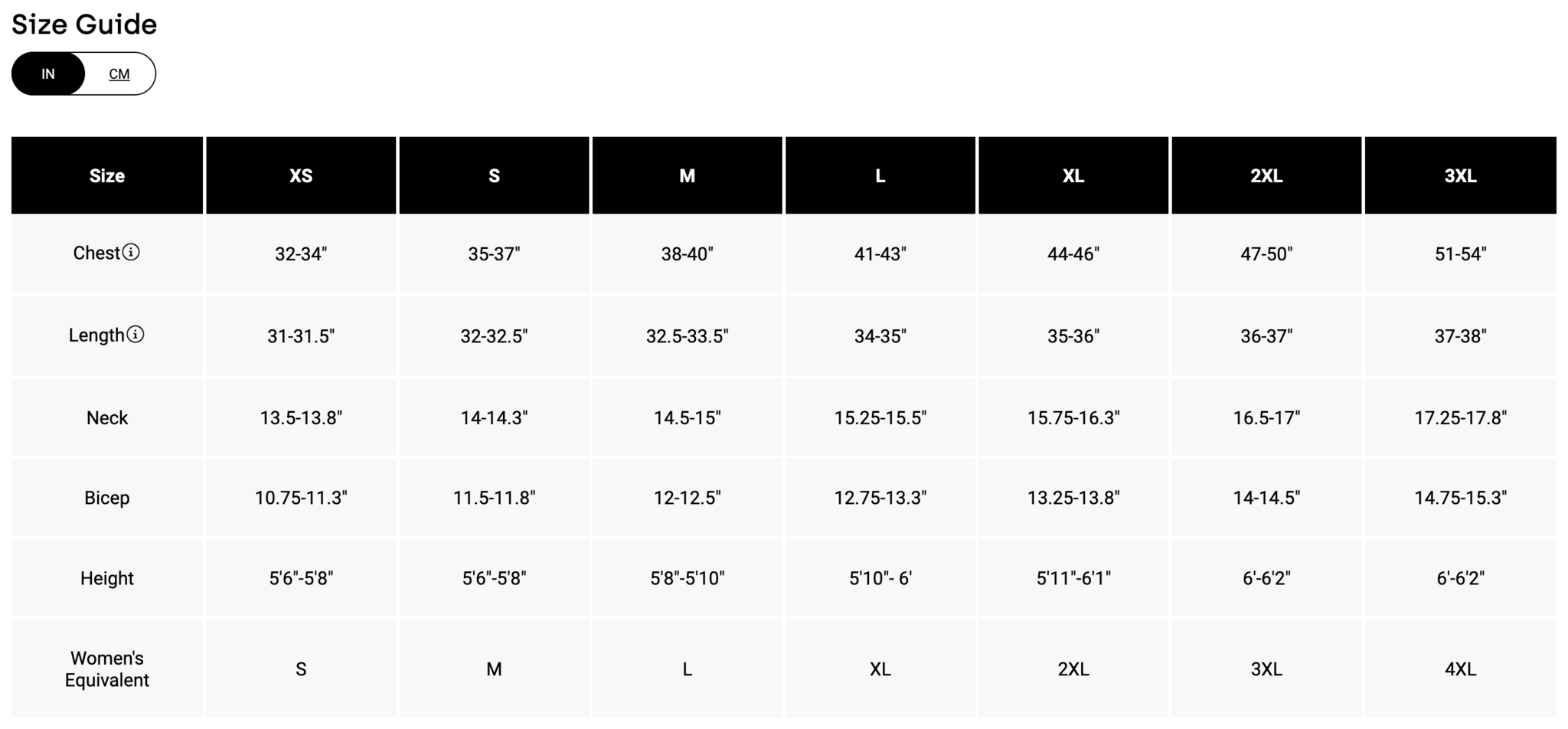
Task: Click the Size Guide heading
Action: 84,25
